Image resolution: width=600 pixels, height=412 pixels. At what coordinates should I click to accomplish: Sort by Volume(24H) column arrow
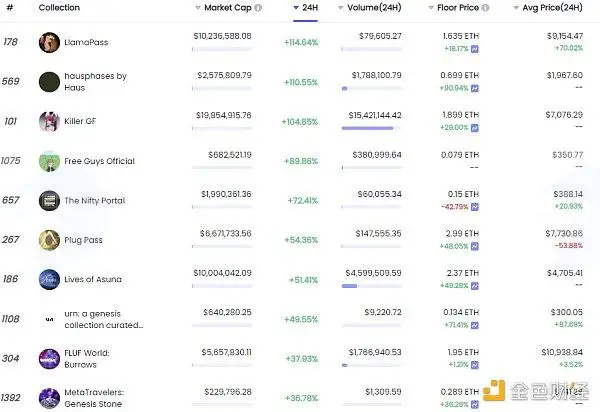[x=341, y=8]
